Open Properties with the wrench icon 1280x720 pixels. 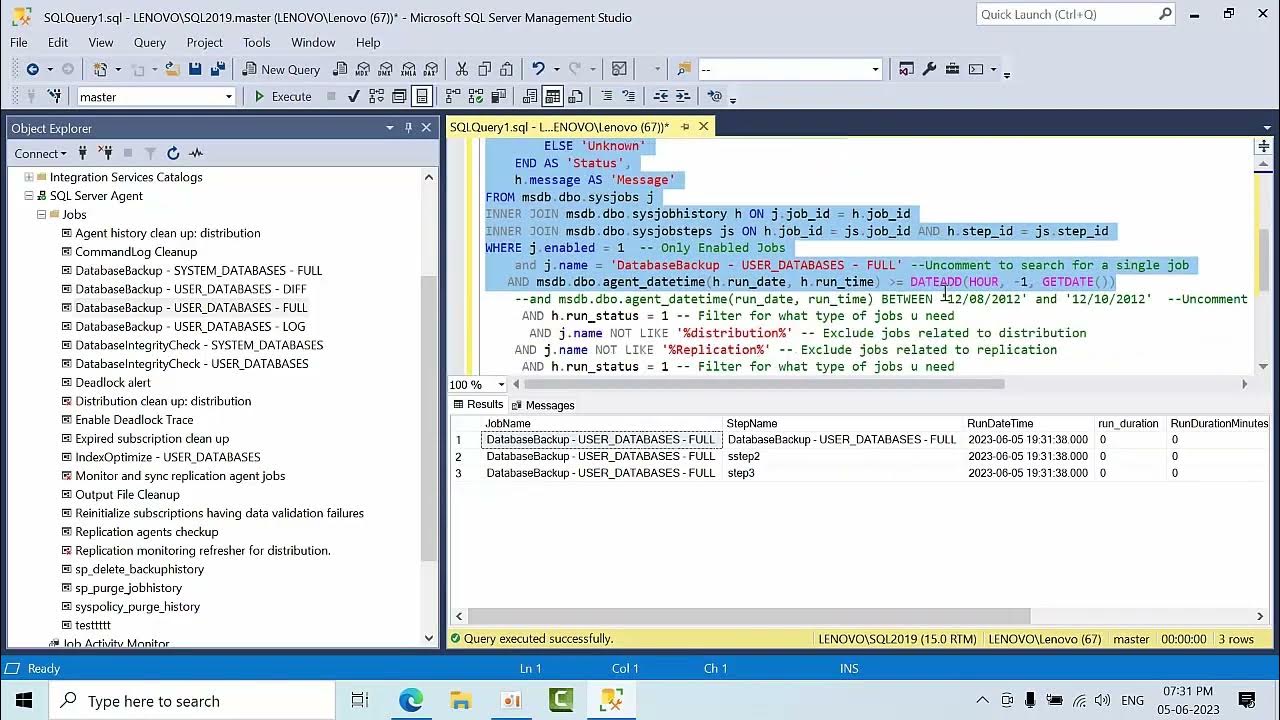click(x=929, y=69)
